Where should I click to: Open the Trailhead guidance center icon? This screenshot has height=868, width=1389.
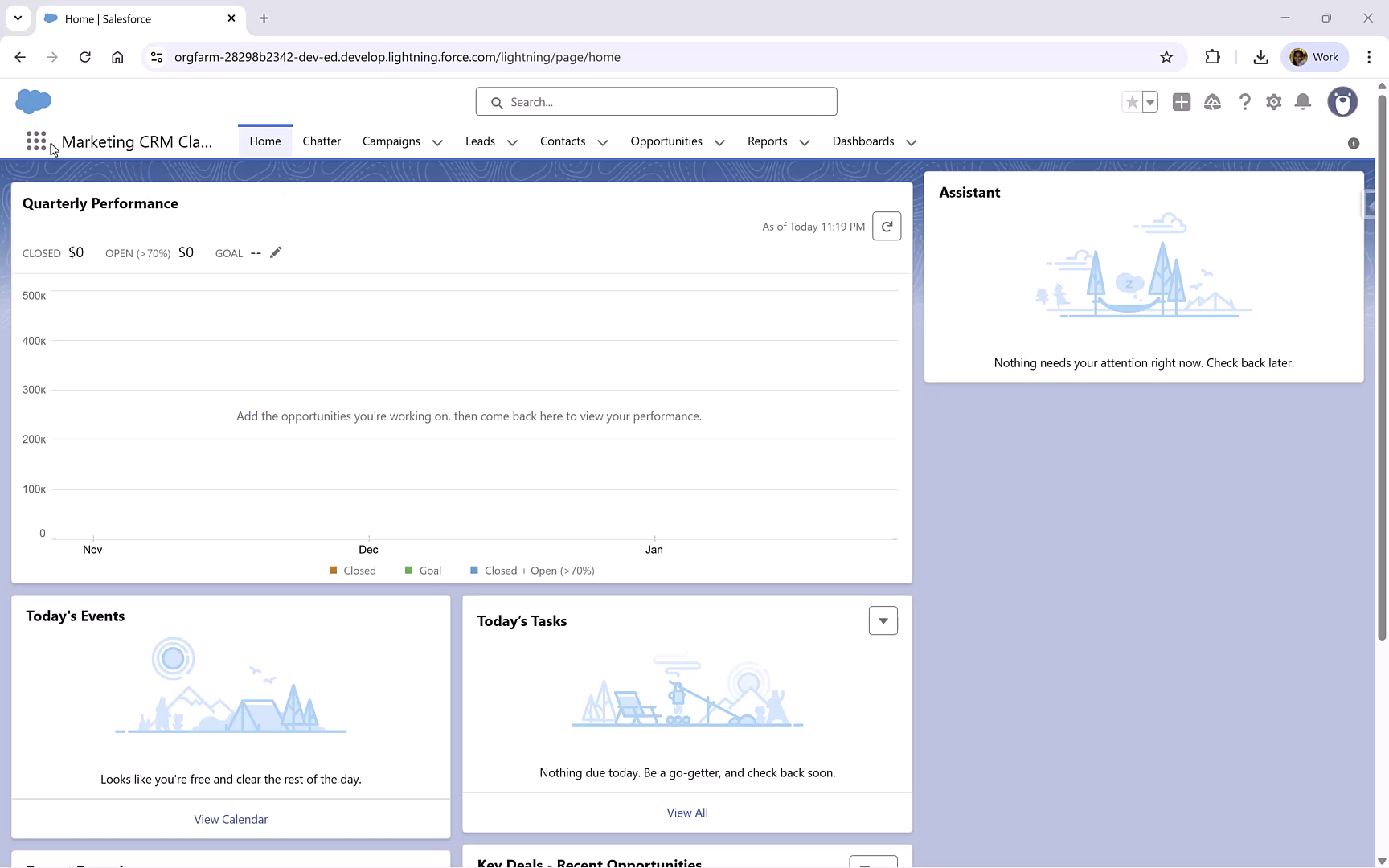click(1213, 102)
